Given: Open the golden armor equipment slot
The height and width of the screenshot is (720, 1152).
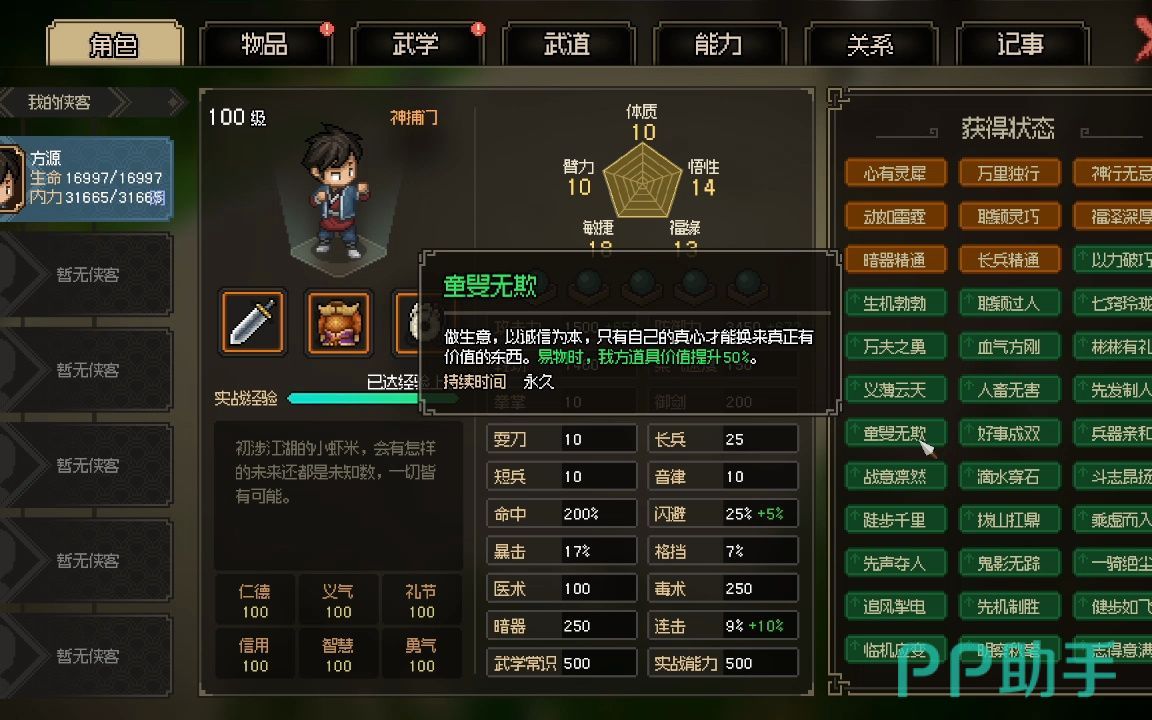Looking at the screenshot, I should pyautogui.click(x=339, y=322).
